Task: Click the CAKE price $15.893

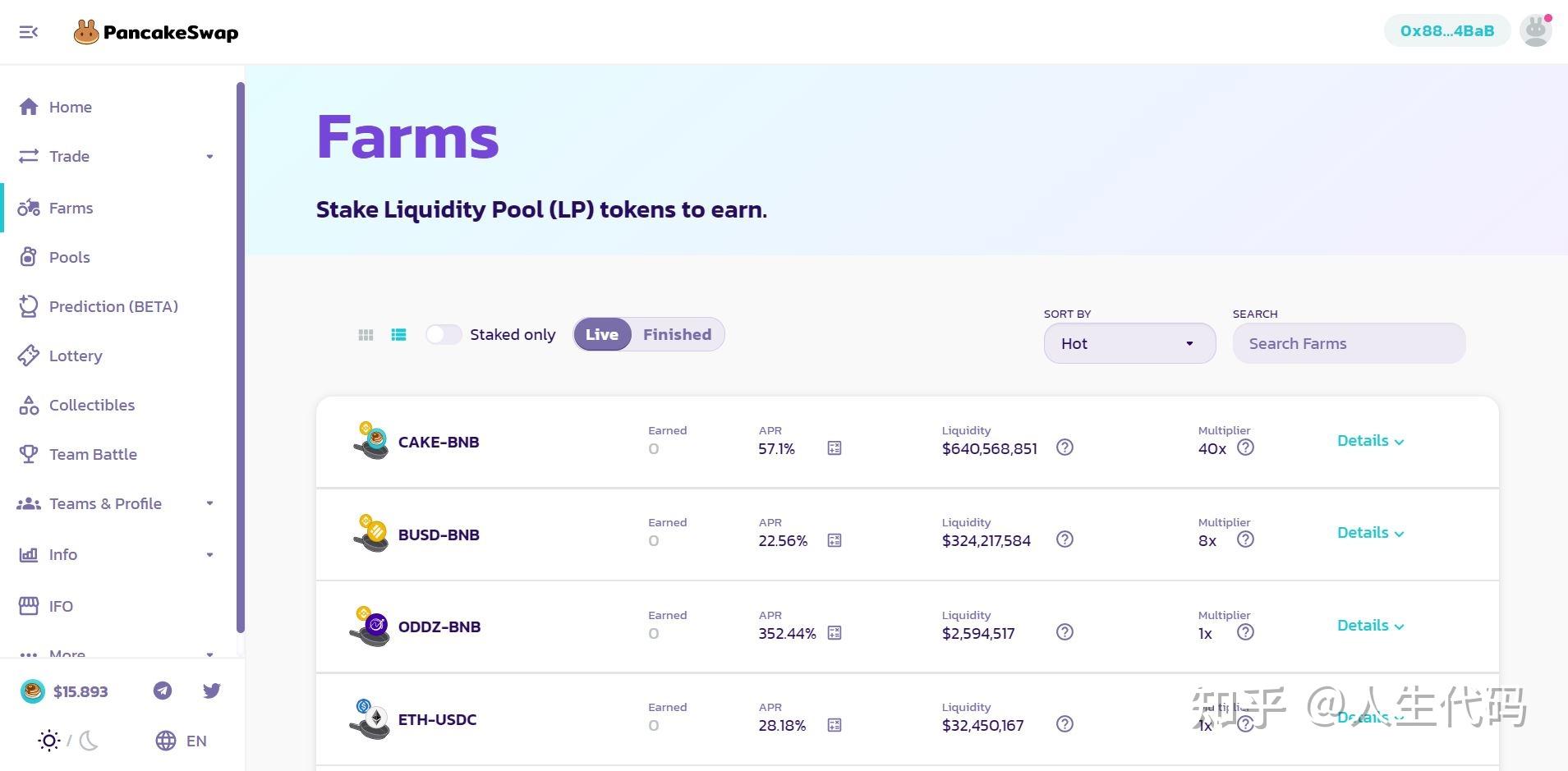Action: click(x=80, y=691)
